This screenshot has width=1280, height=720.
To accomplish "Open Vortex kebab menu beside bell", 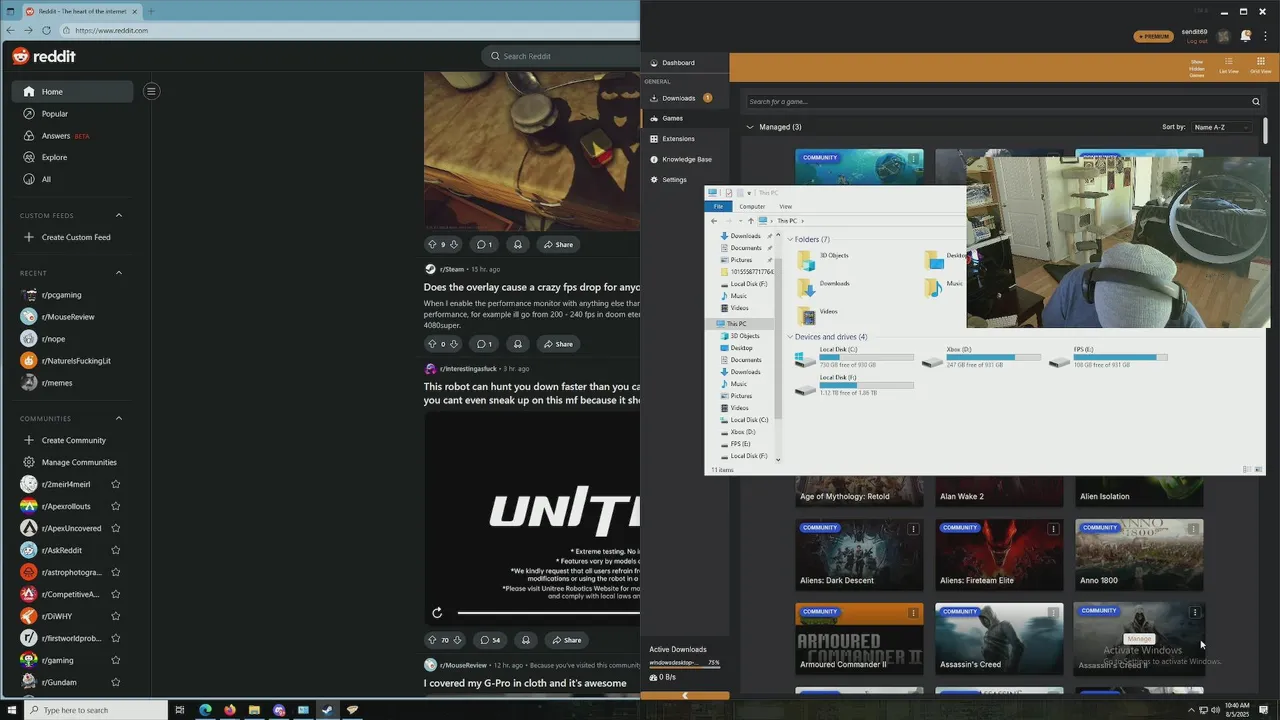I will pos(1265,37).
